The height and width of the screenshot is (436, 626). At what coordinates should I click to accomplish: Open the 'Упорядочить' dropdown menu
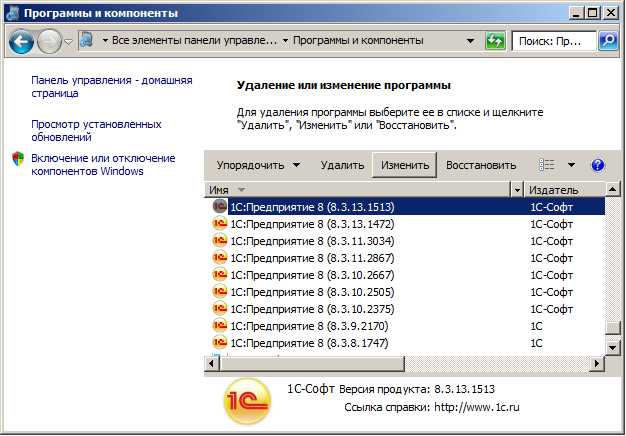coord(258,165)
